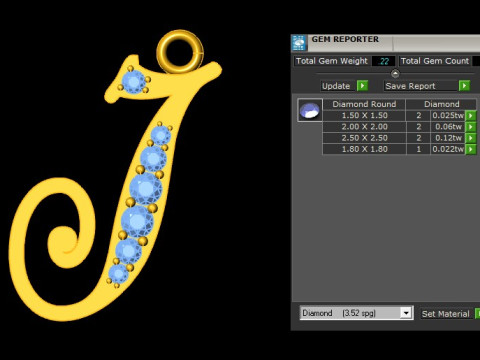This screenshot has height=360, width=480.
Task: Select the 1.80 X 1.80 size cell
Action: tap(364, 149)
